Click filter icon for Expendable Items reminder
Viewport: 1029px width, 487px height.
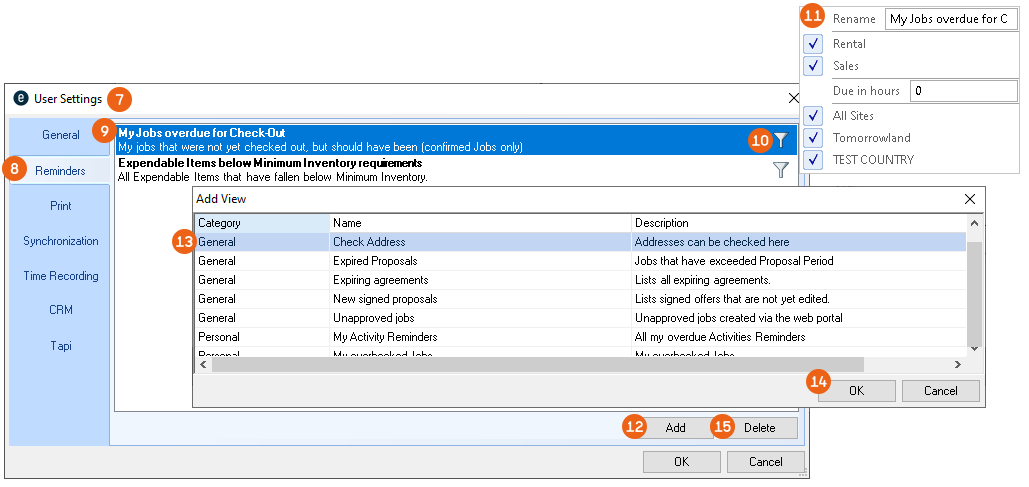click(781, 171)
